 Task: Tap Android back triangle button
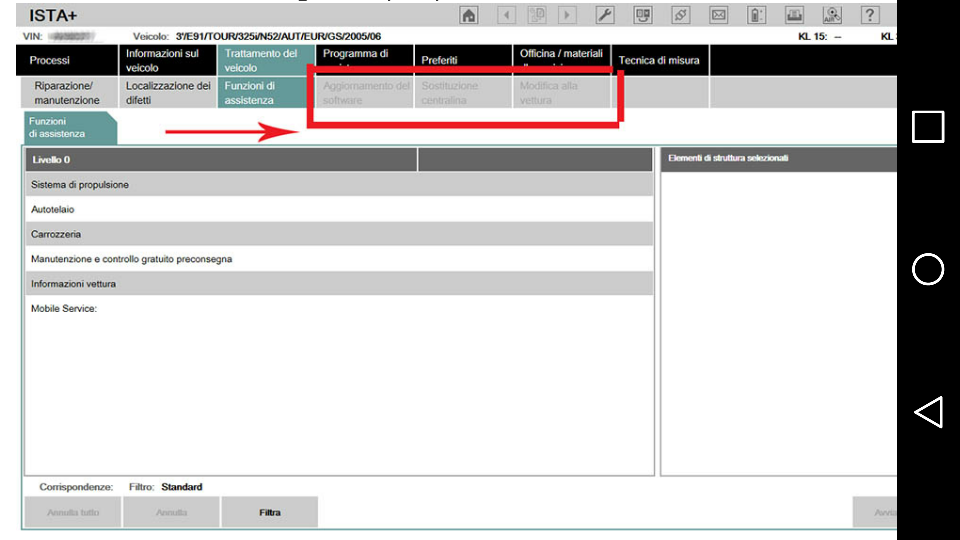coord(928,412)
